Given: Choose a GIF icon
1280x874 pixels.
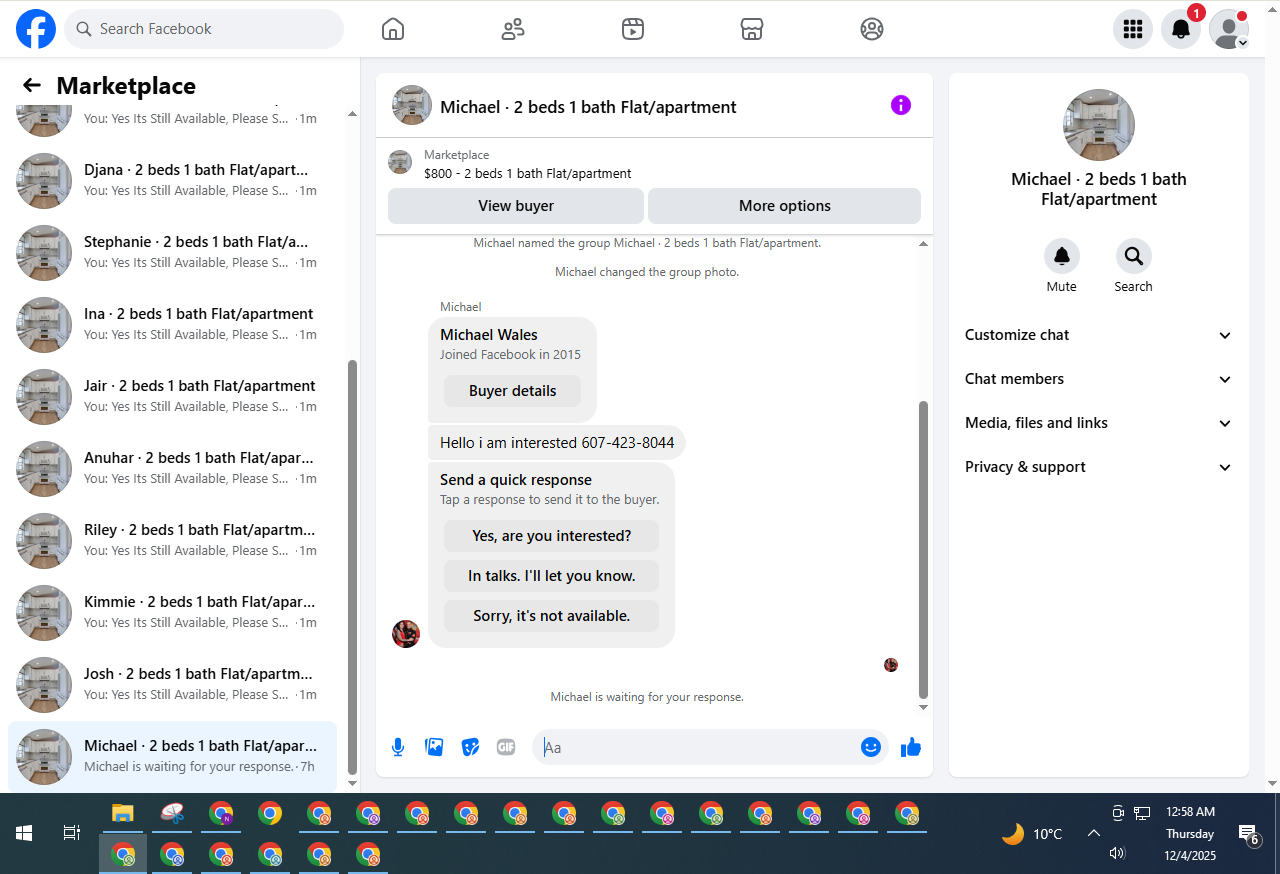Looking at the screenshot, I should pyautogui.click(x=506, y=747).
